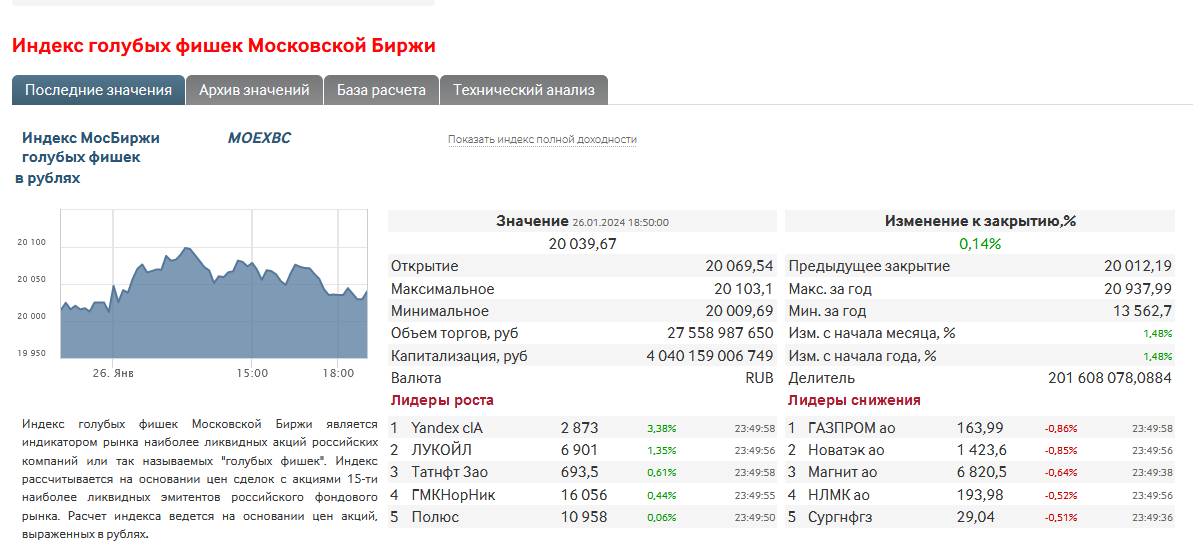Click the Значение timestamp 26.01.2024 18:50:00
This screenshot has width=1195, height=543.
(620, 223)
